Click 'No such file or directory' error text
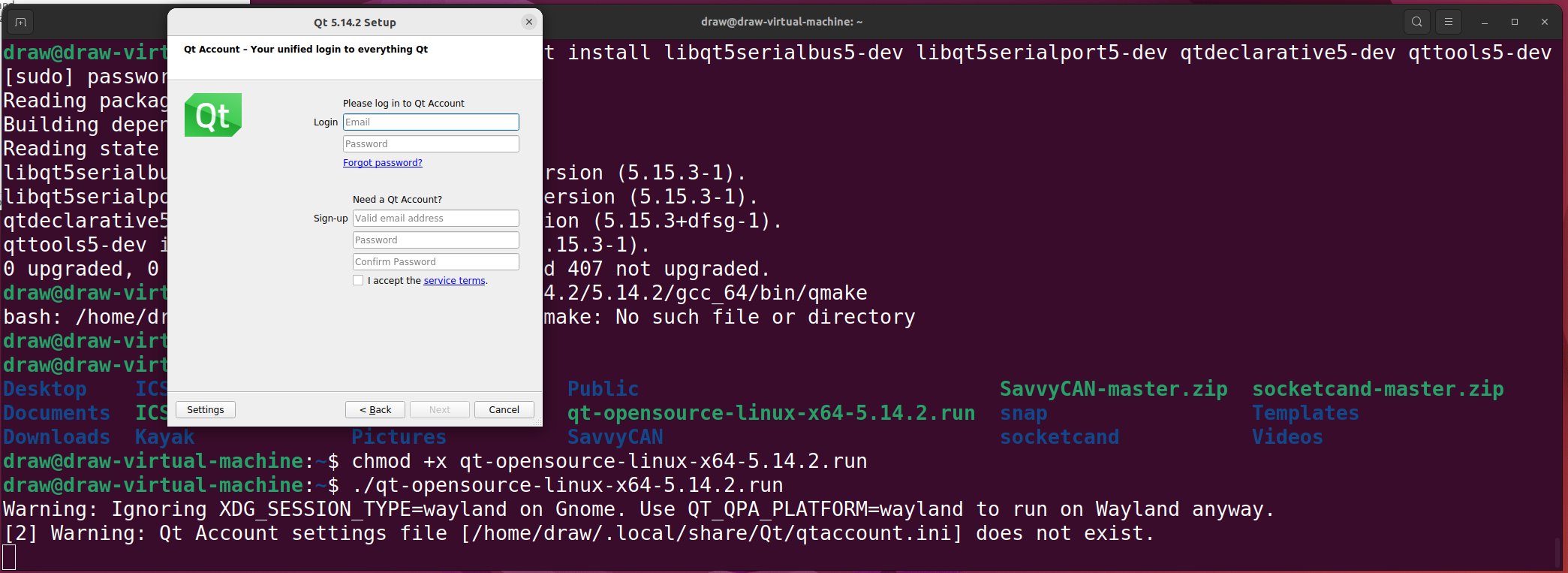Screen dimensions: 1568x573 766,317
